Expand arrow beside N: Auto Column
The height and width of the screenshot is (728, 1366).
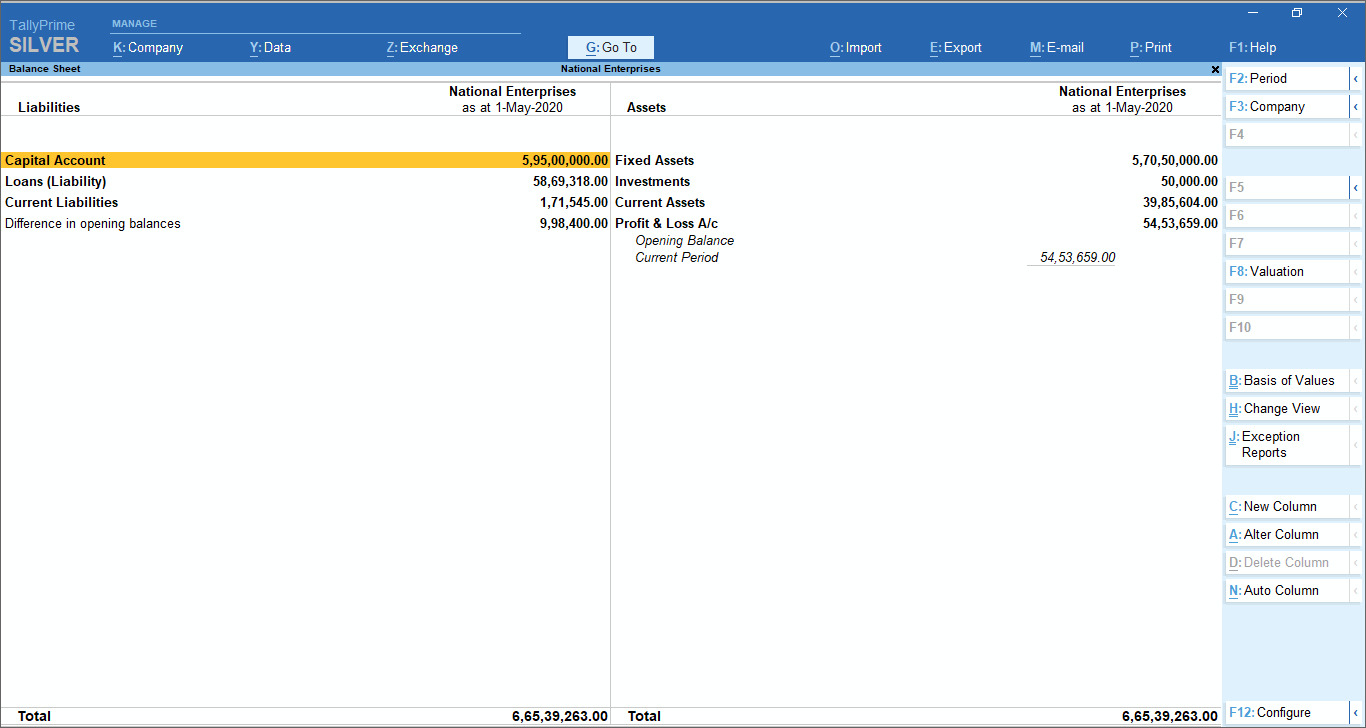(x=1356, y=590)
